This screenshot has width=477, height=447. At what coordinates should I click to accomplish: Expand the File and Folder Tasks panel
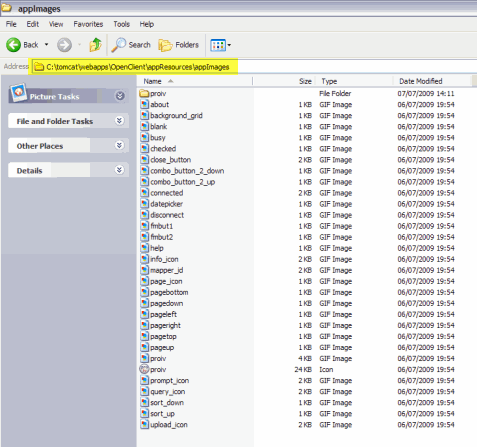point(119,121)
